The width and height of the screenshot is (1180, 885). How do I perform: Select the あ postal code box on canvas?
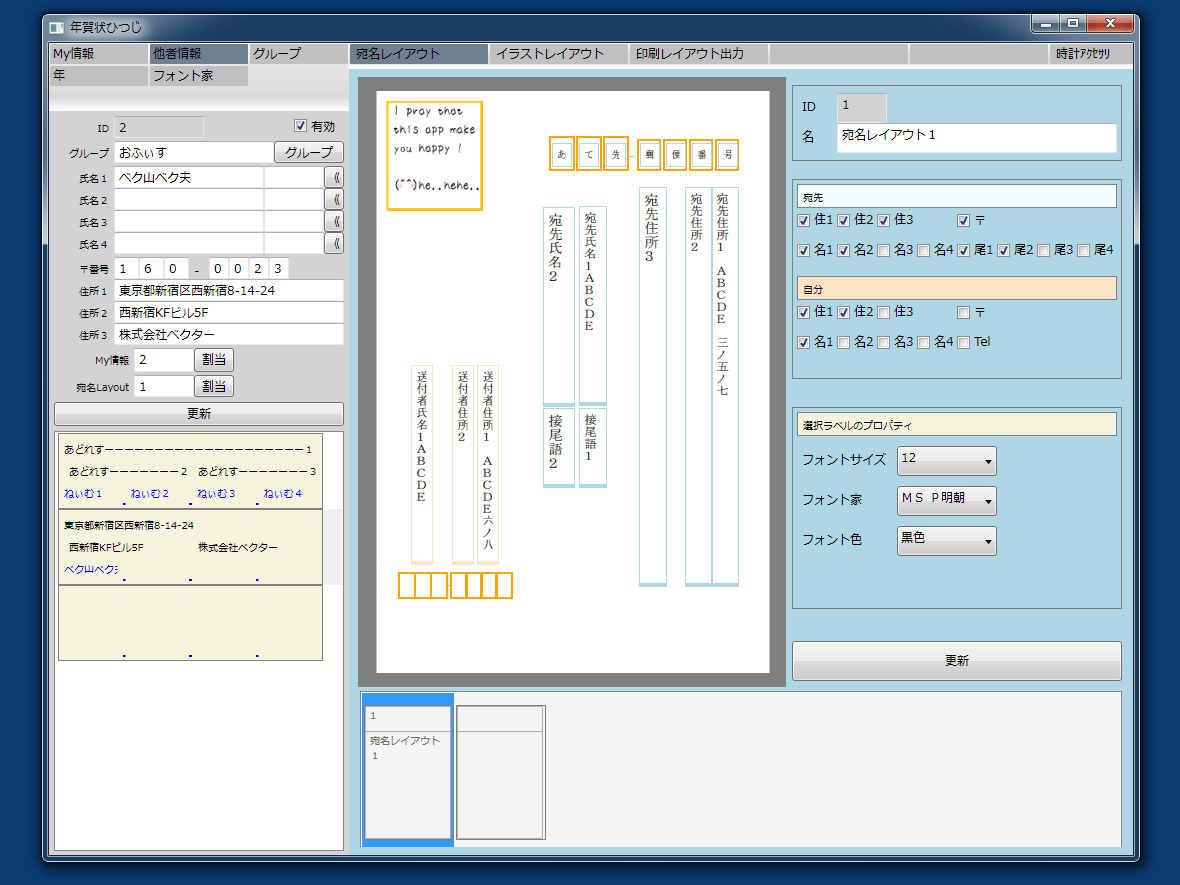click(561, 154)
